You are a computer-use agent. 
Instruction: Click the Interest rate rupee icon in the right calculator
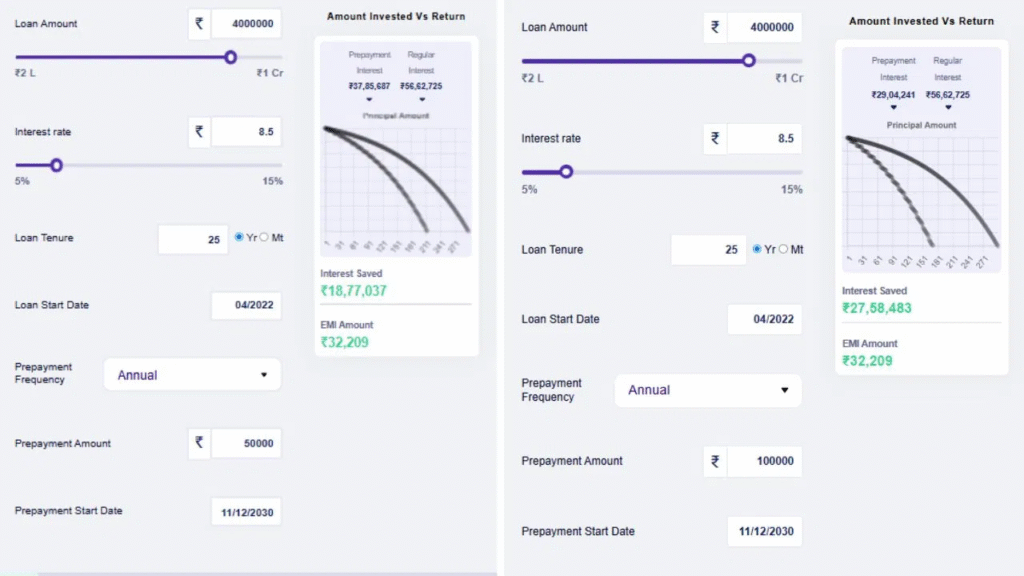coord(714,139)
